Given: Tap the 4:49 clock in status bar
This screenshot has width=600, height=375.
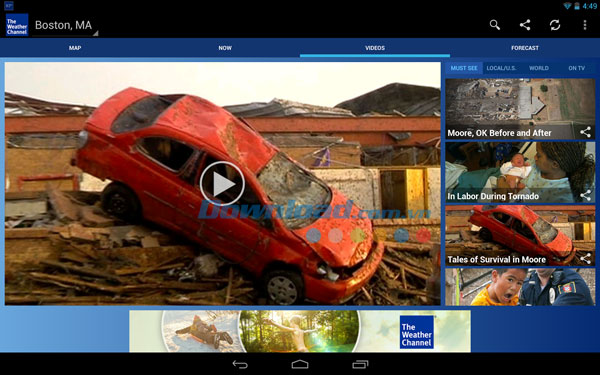Looking at the screenshot, I should coord(590,6).
